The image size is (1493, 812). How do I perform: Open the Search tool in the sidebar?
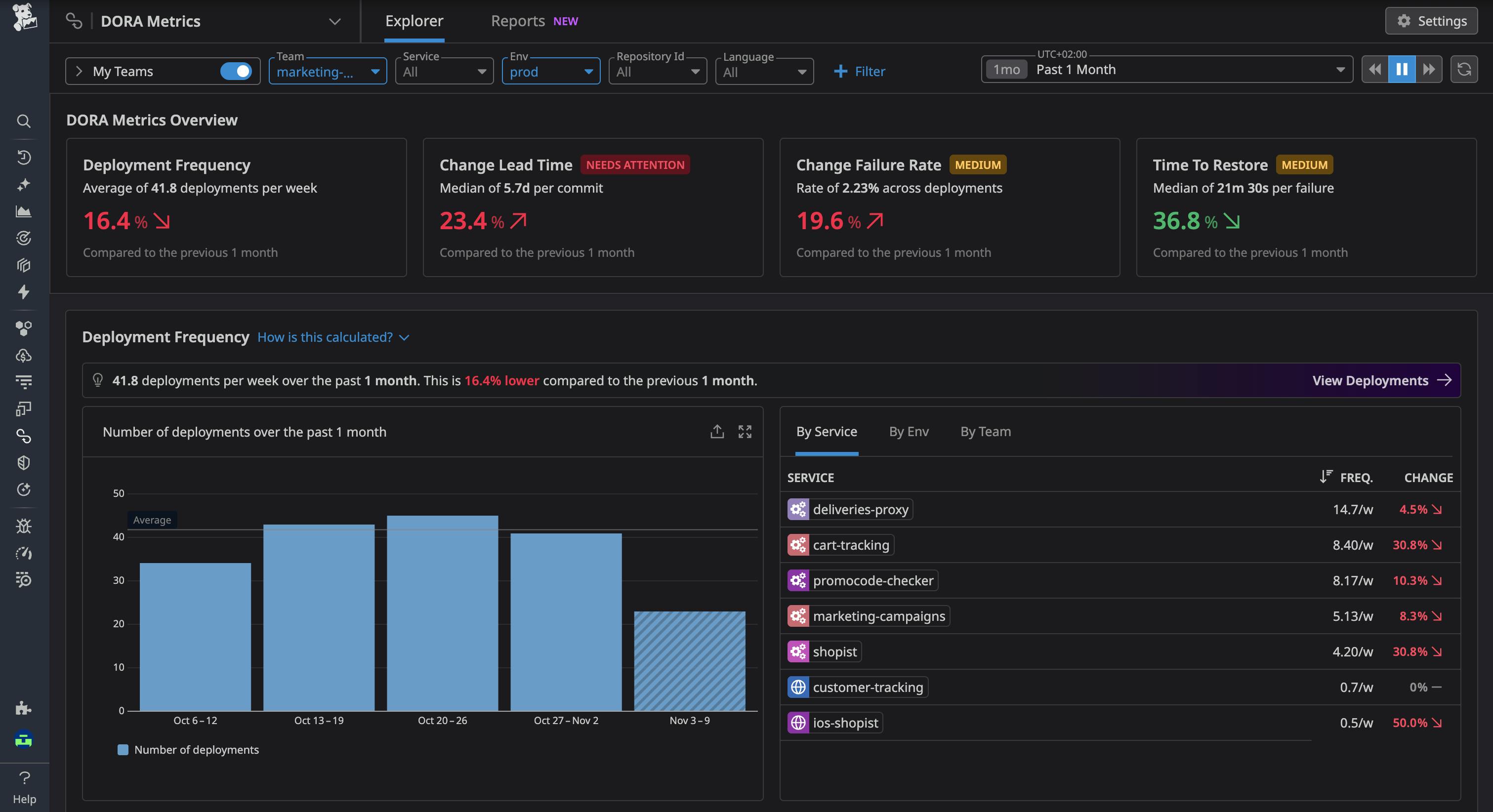click(23, 121)
